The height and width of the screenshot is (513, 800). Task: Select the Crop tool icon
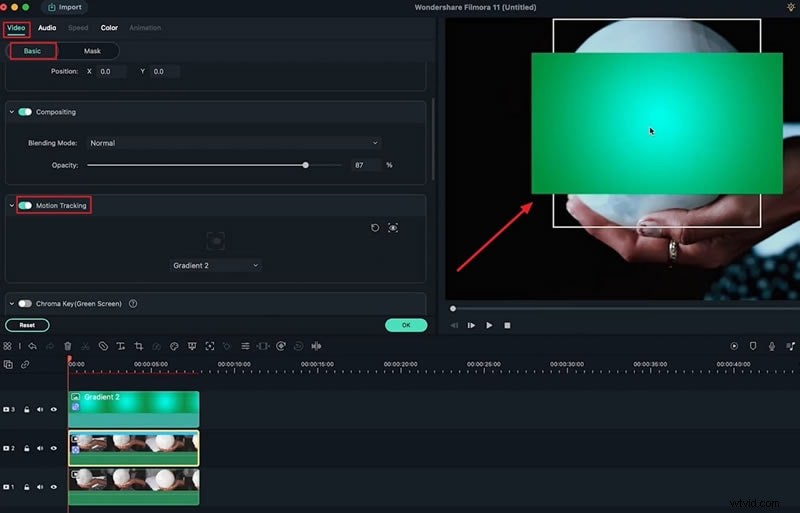[x=138, y=346]
